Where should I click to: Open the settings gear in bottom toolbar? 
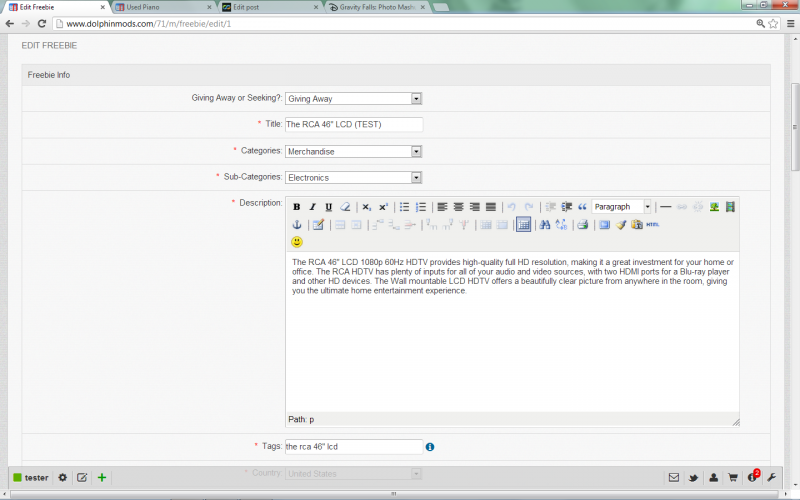coord(63,478)
